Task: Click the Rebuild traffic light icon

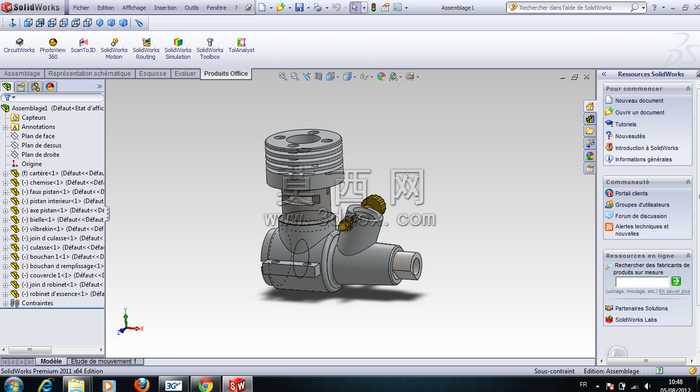Action: (373, 8)
